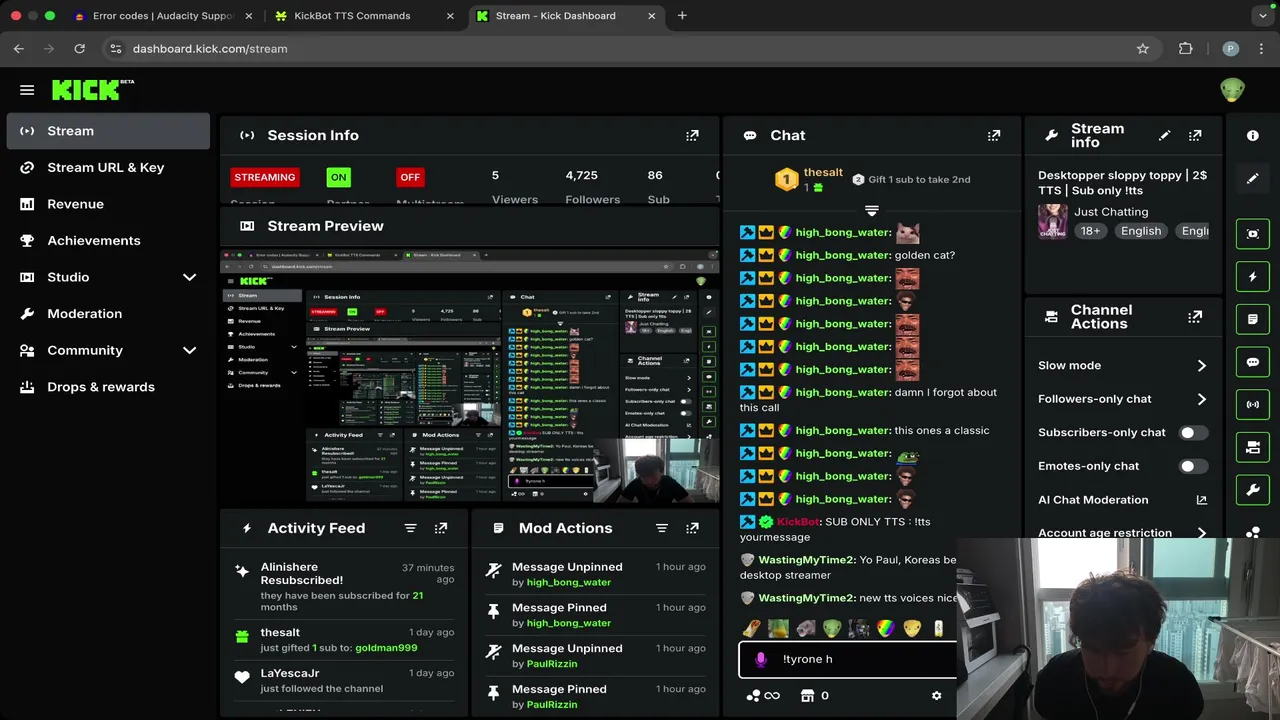Screen dimensions: 1280x720
Task: Pop out the Session Info panel
Action: (x=692, y=135)
